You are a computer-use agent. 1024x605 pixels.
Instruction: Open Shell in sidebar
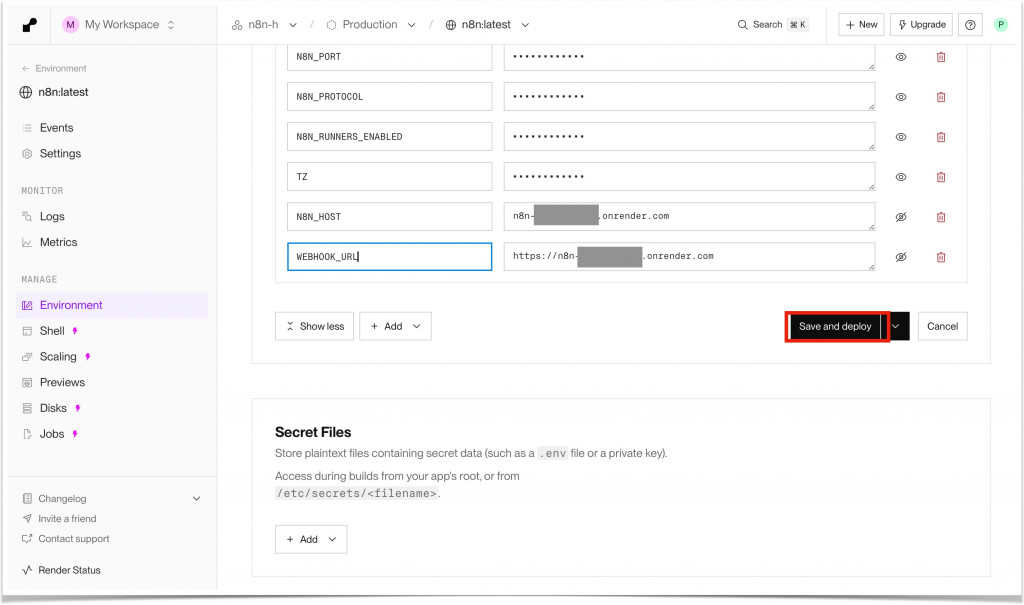coord(52,331)
